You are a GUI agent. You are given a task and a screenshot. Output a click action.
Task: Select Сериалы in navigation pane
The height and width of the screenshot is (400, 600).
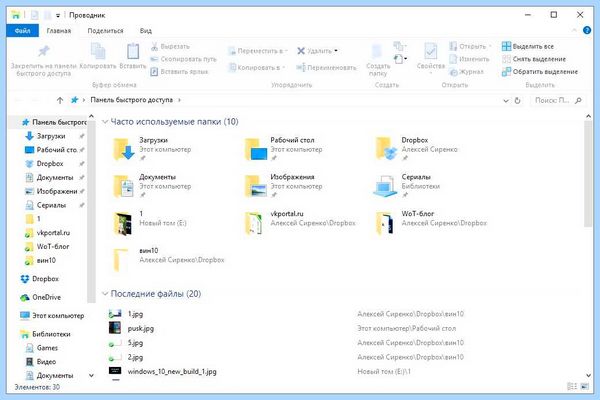[x=51, y=205]
